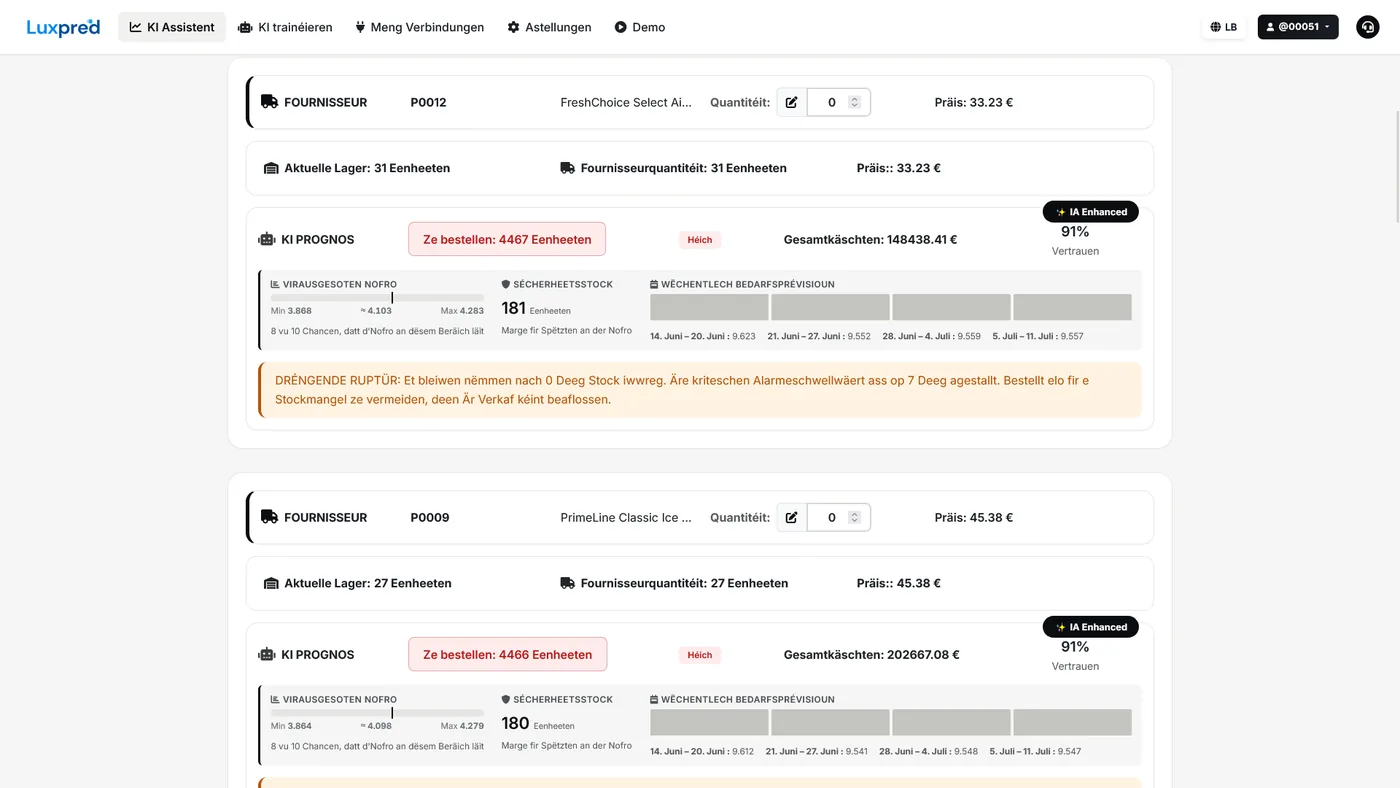Click the robot icon in P0012's KI PROGNOS
This screenshot has width=1400, height=788.
point(266,240)
